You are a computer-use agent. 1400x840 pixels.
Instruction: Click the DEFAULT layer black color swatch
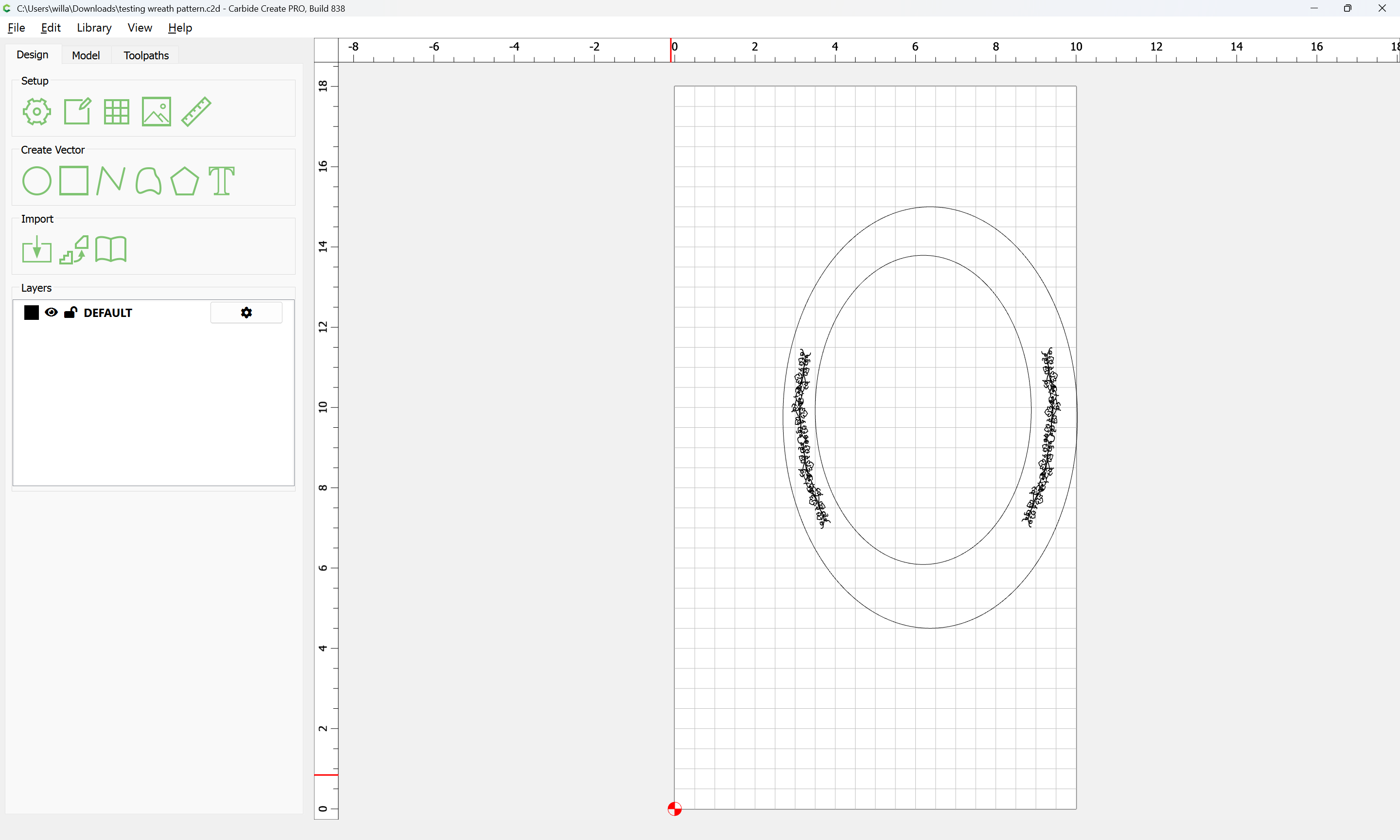[x=32, y=313]
